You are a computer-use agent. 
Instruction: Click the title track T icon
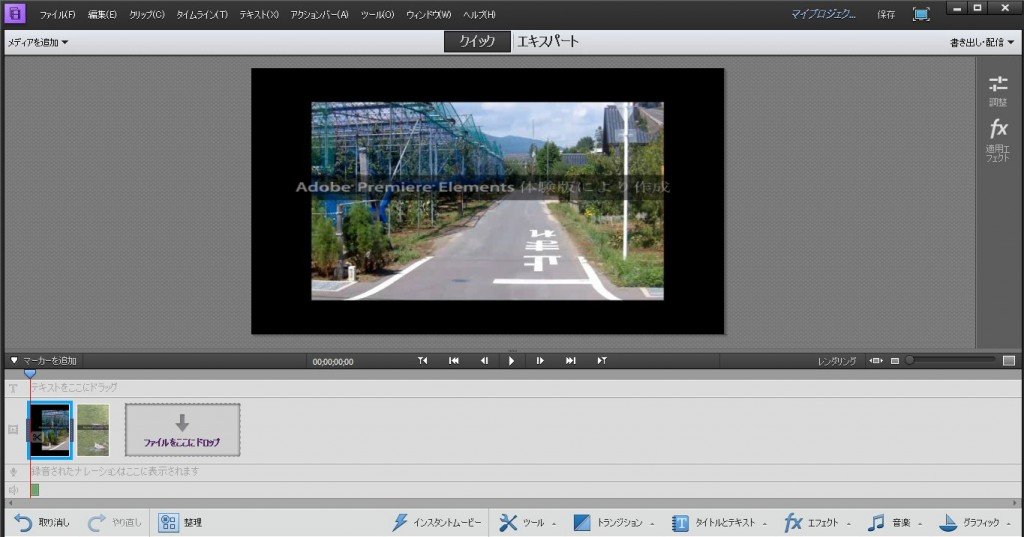click(13, 388)
